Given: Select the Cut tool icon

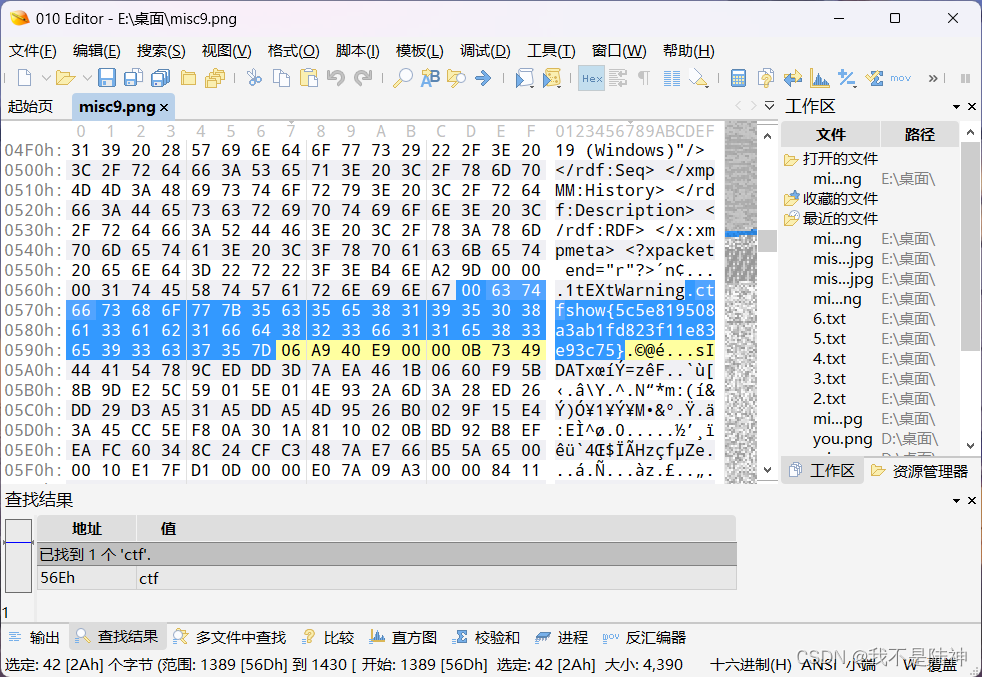Looking at the screenshot, I should (252, 78).
